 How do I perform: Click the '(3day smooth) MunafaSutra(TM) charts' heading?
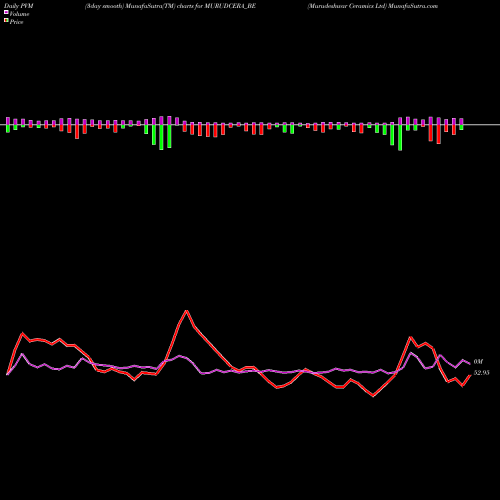tap(170, 6)
